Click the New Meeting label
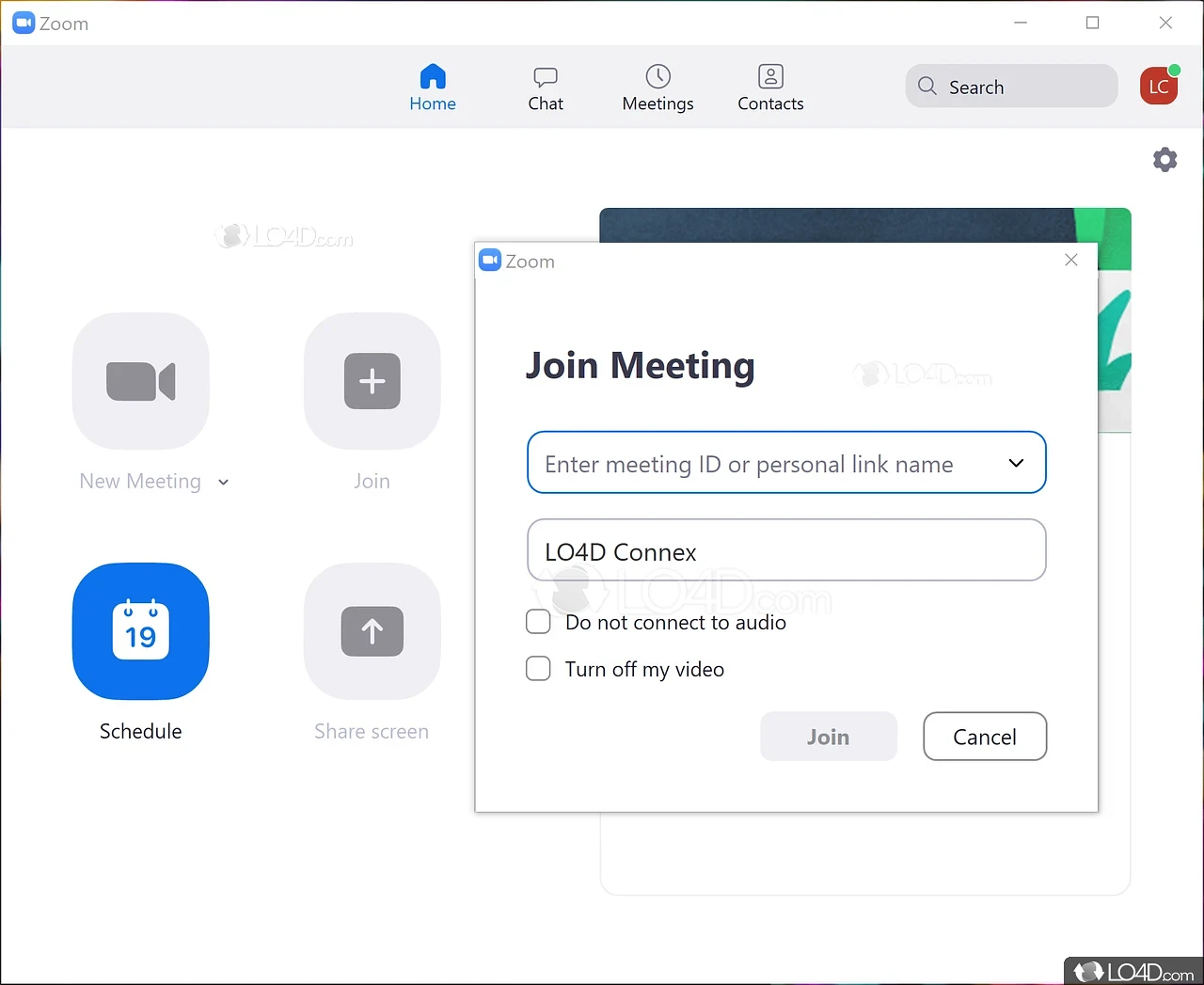 coord(140,482)
